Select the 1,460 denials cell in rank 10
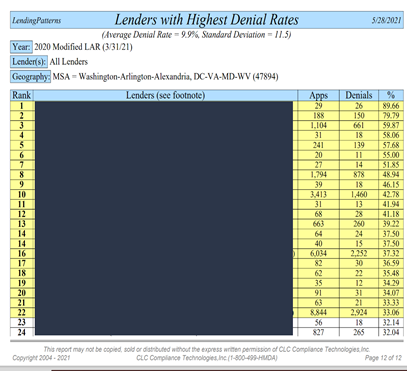This screenshot has width=407, height=371. point(359,194)
